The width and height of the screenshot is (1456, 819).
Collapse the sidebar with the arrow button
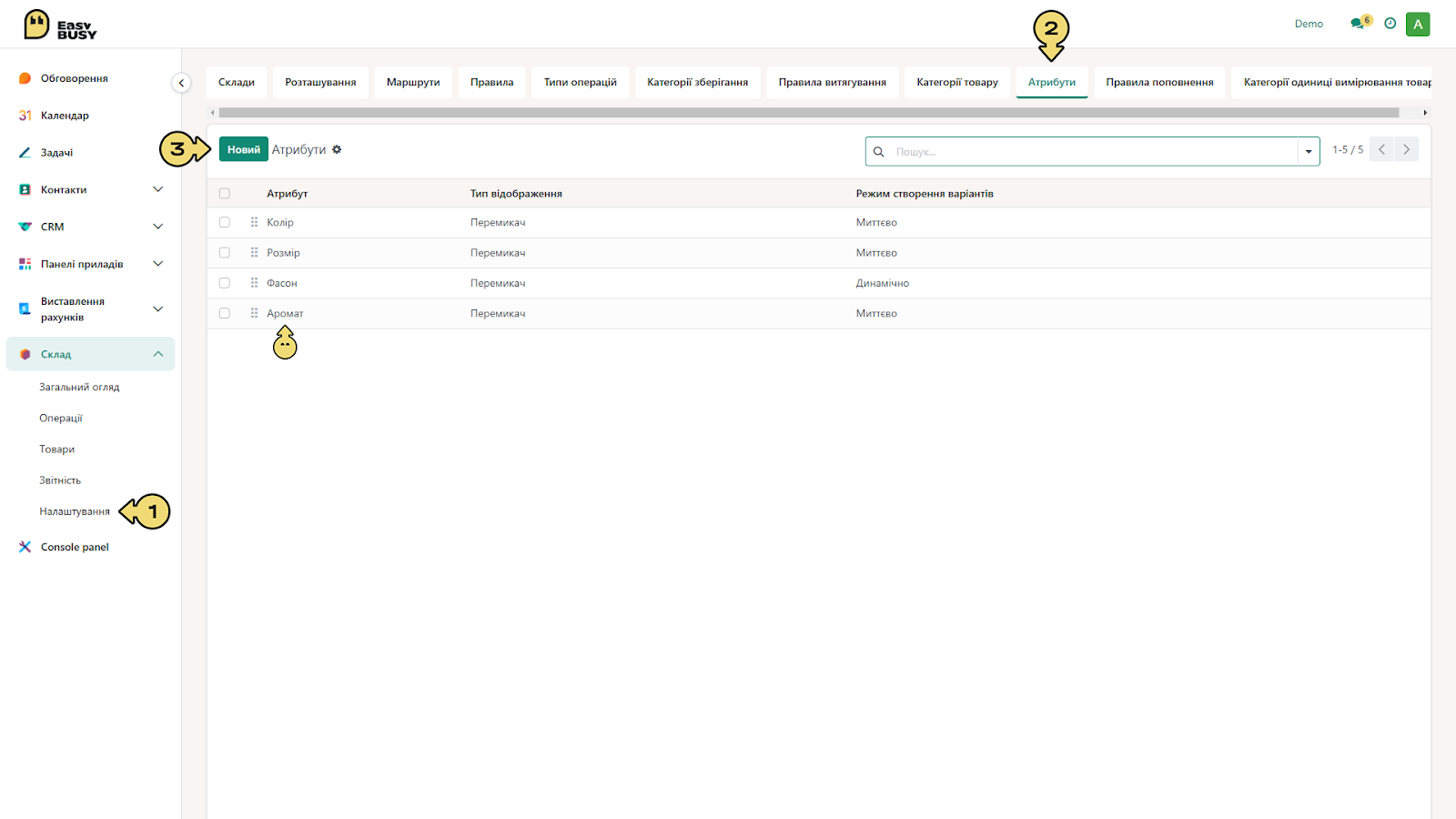coord(181,83)
